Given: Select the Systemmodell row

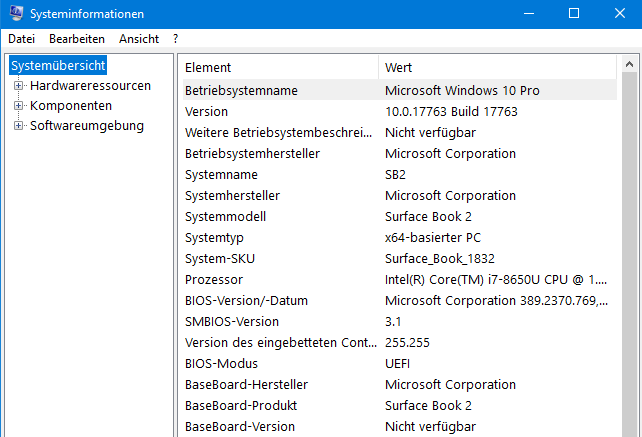Looking at the screenshot, I should (400, 216).
